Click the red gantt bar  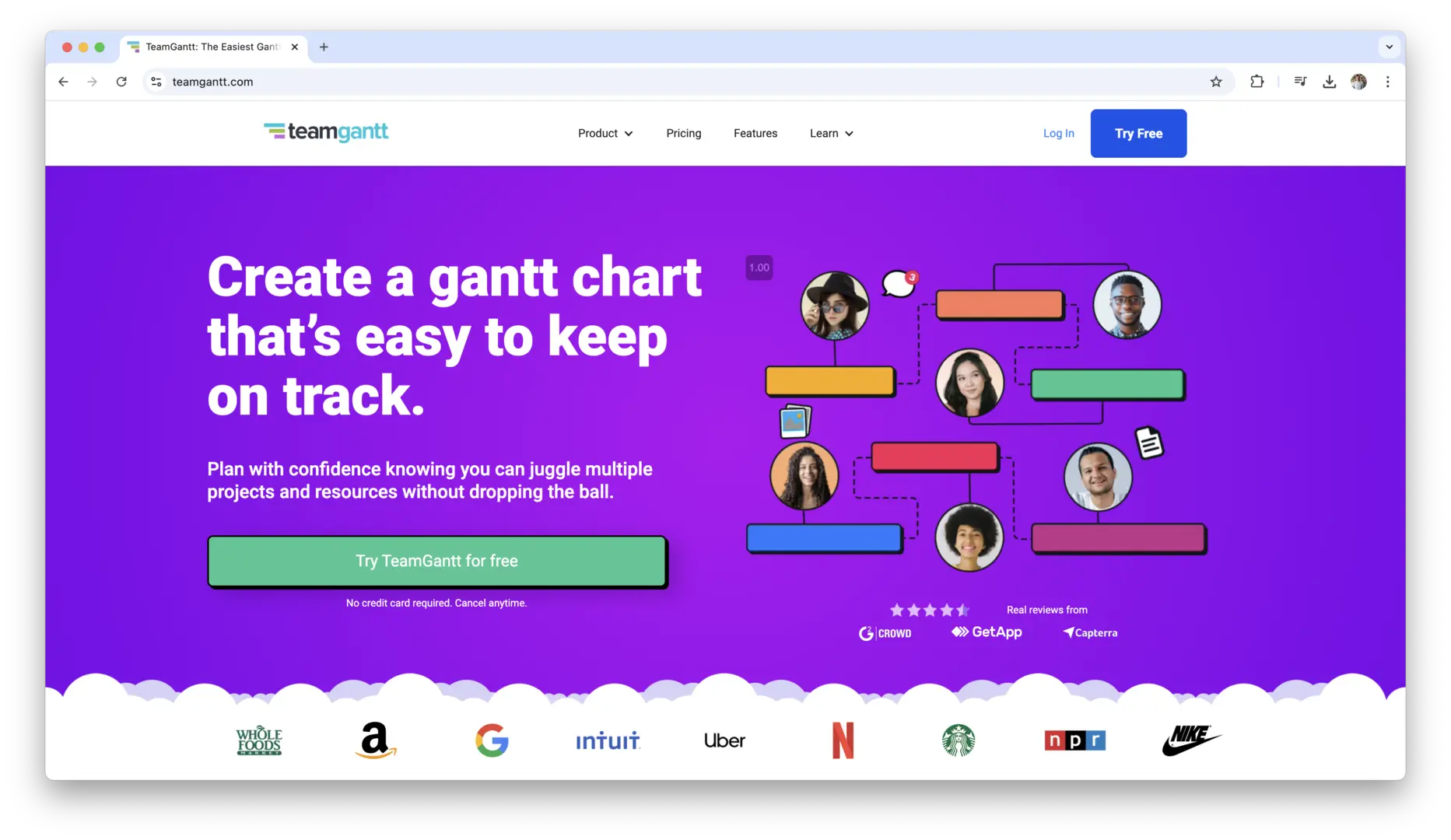(934, 457)
